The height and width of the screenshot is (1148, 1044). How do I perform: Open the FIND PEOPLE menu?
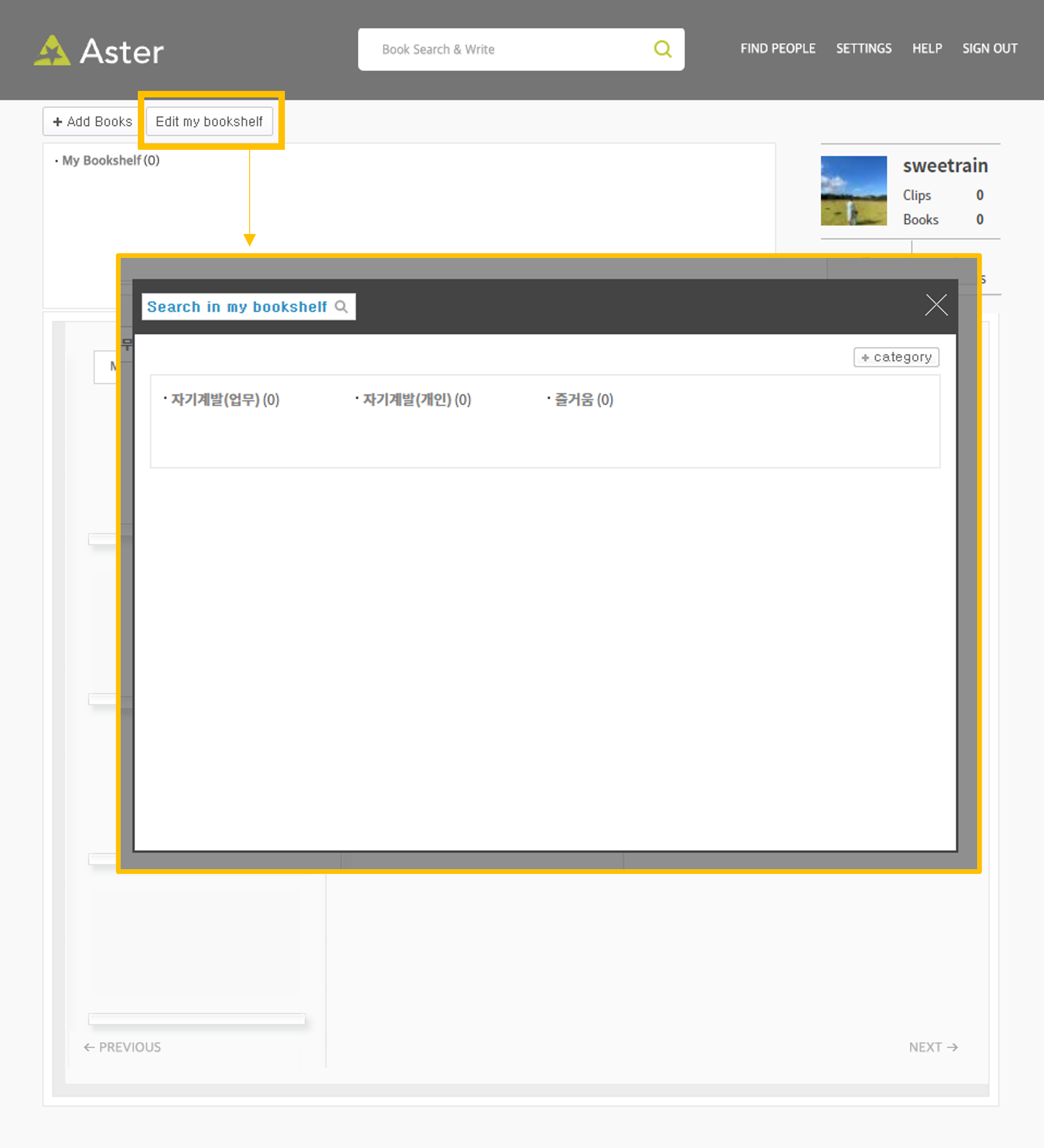tap(778, 49)
